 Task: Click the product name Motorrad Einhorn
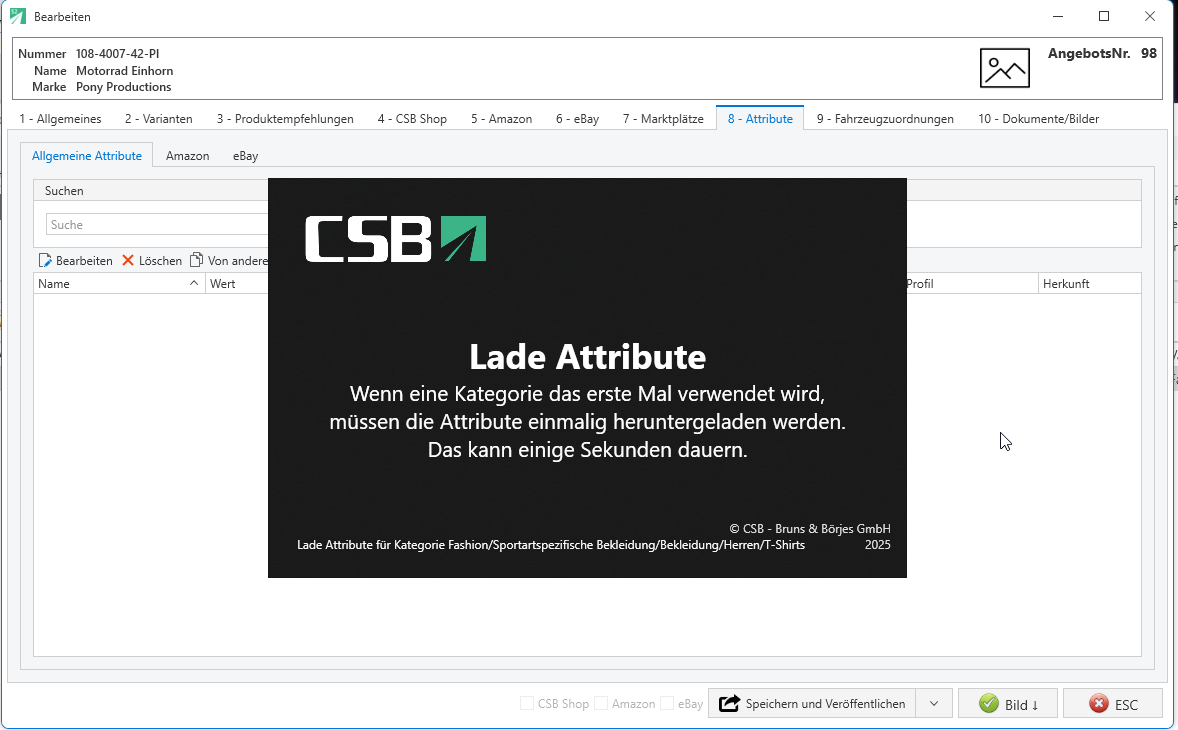(125, 71)
